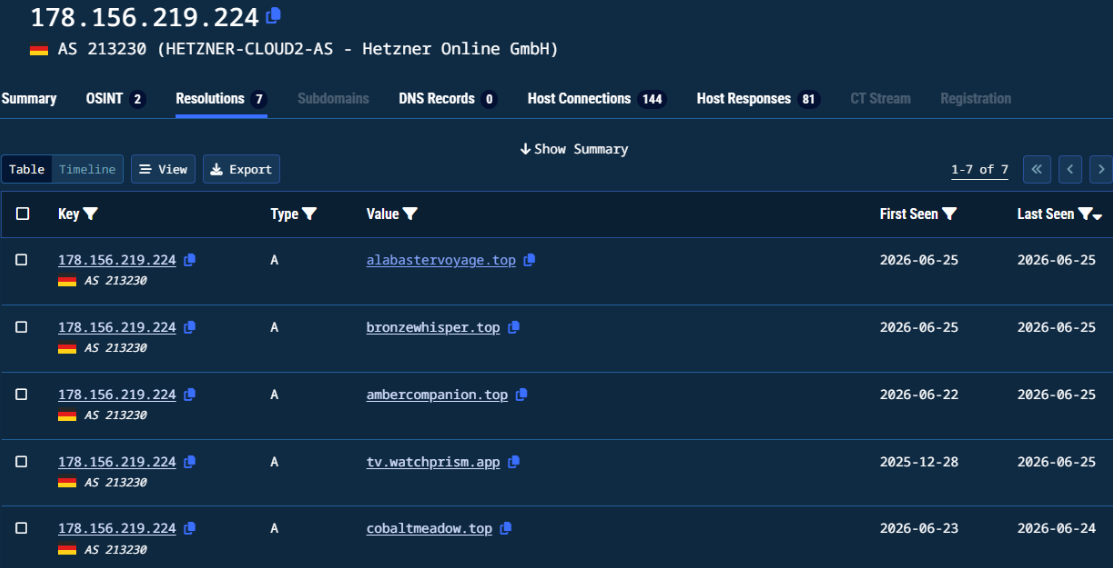This screenshot has height=568, width=1113.
Task: Check the cobaltmeadow.top row checkbox
Action: (21, 528)
